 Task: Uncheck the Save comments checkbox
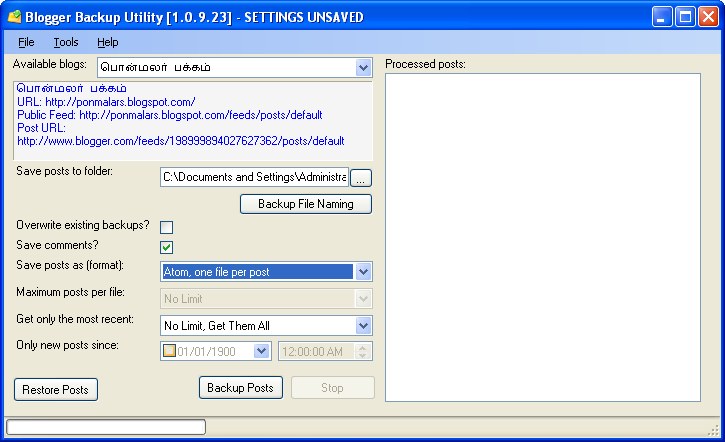[166, 247]
